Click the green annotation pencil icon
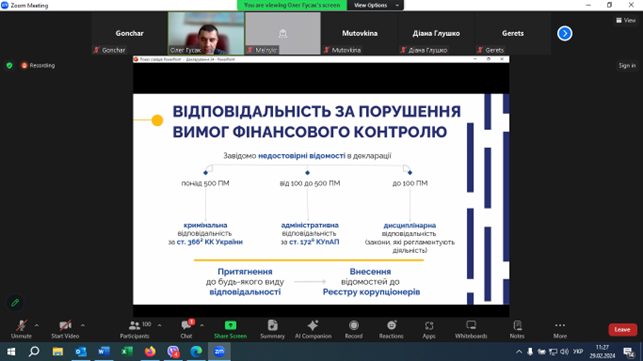The image size is (643, 361). coord(15,303)
